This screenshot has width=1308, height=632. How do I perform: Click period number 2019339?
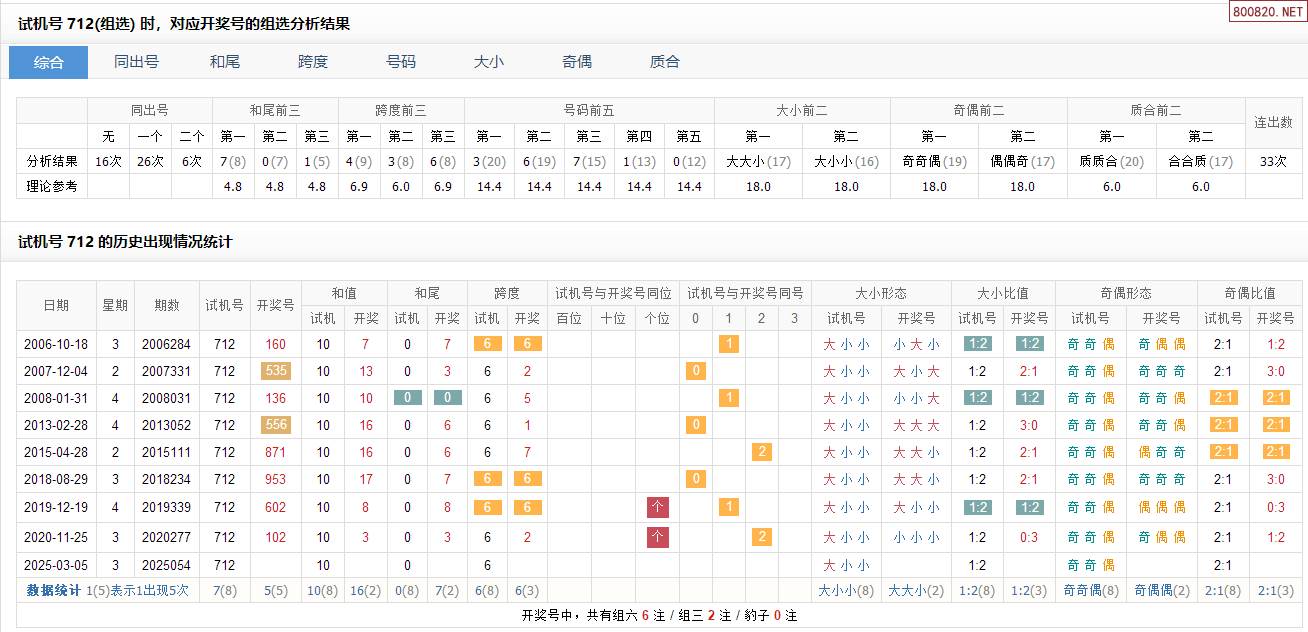click(x=166, y=507)
